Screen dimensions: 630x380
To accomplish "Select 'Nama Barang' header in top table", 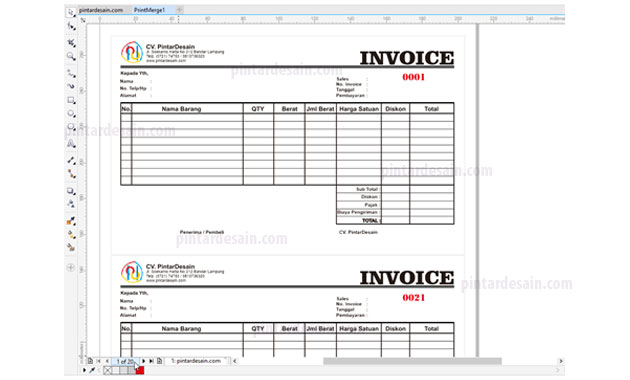I will [181, 109].
